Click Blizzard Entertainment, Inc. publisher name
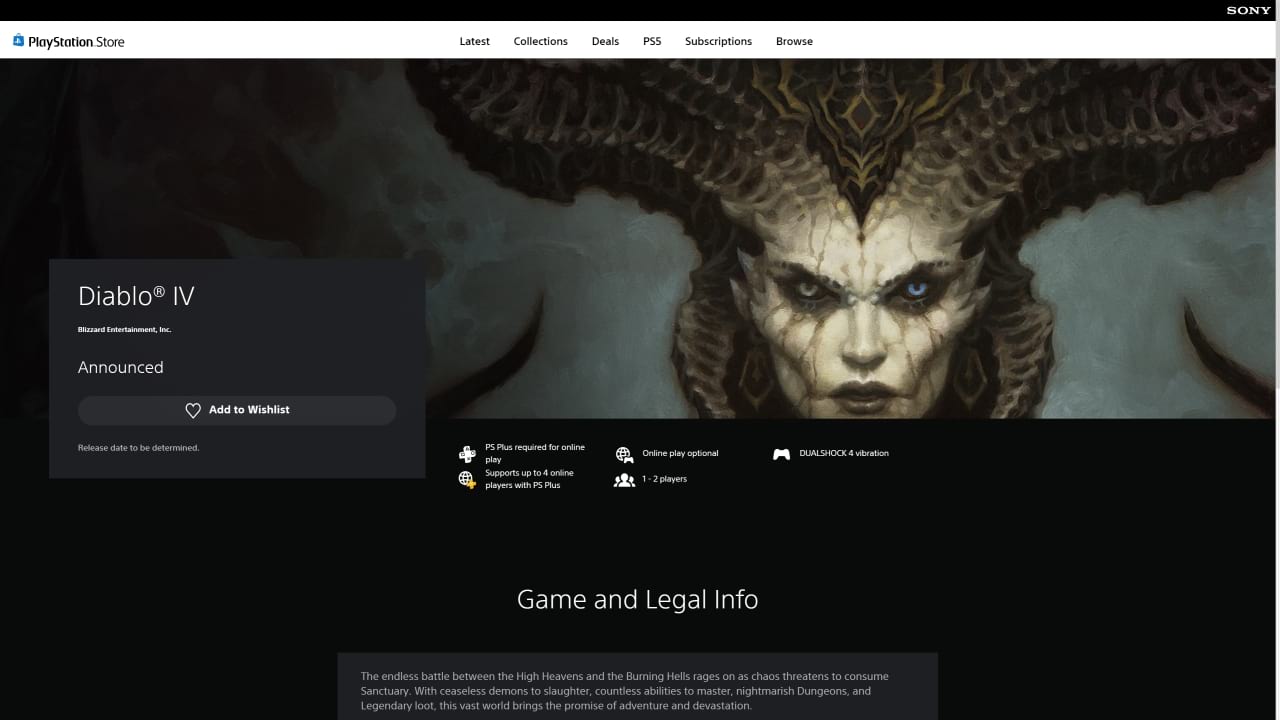 pos(125,330)
